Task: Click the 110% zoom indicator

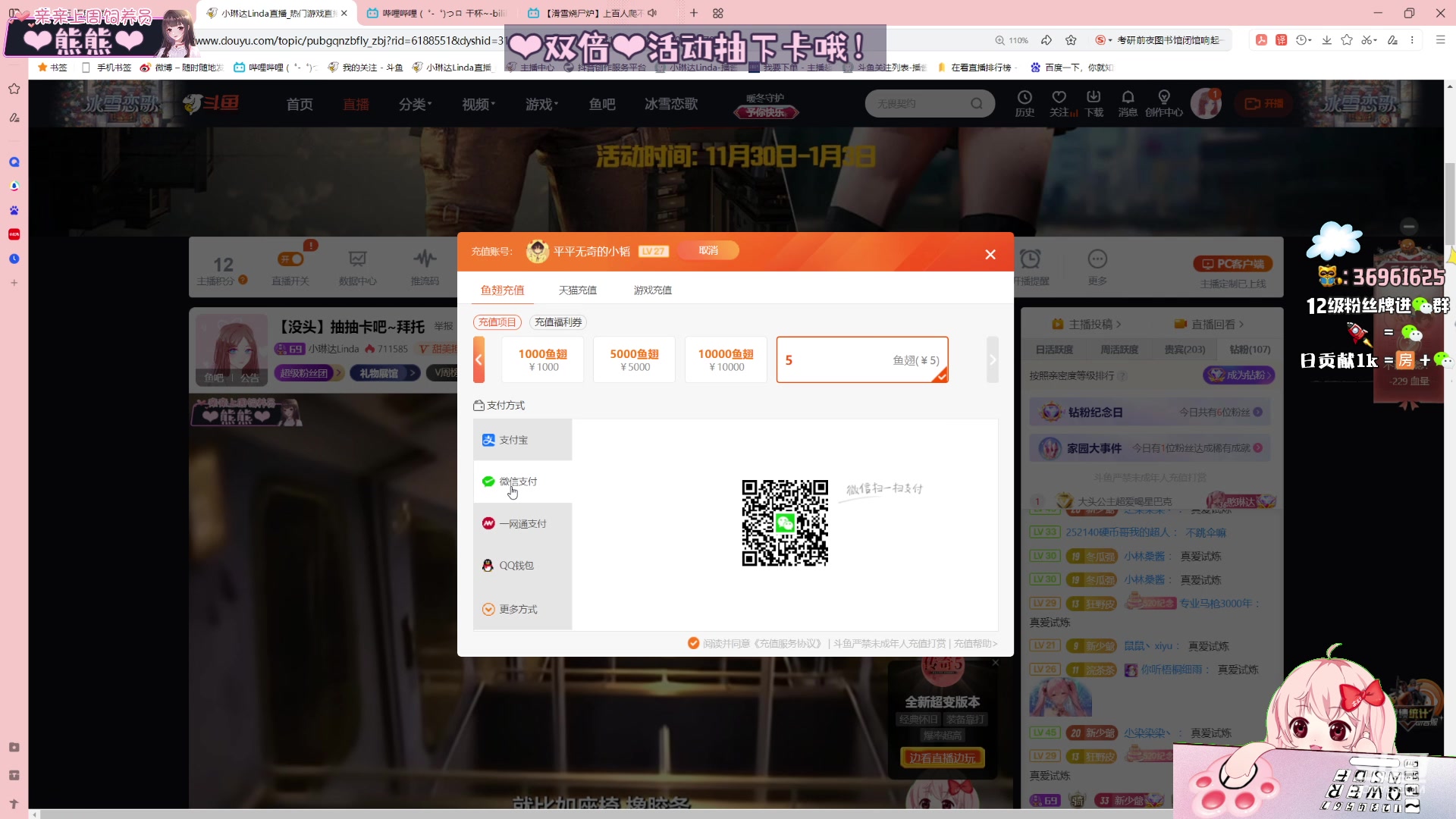Action: coord(1012,40)
